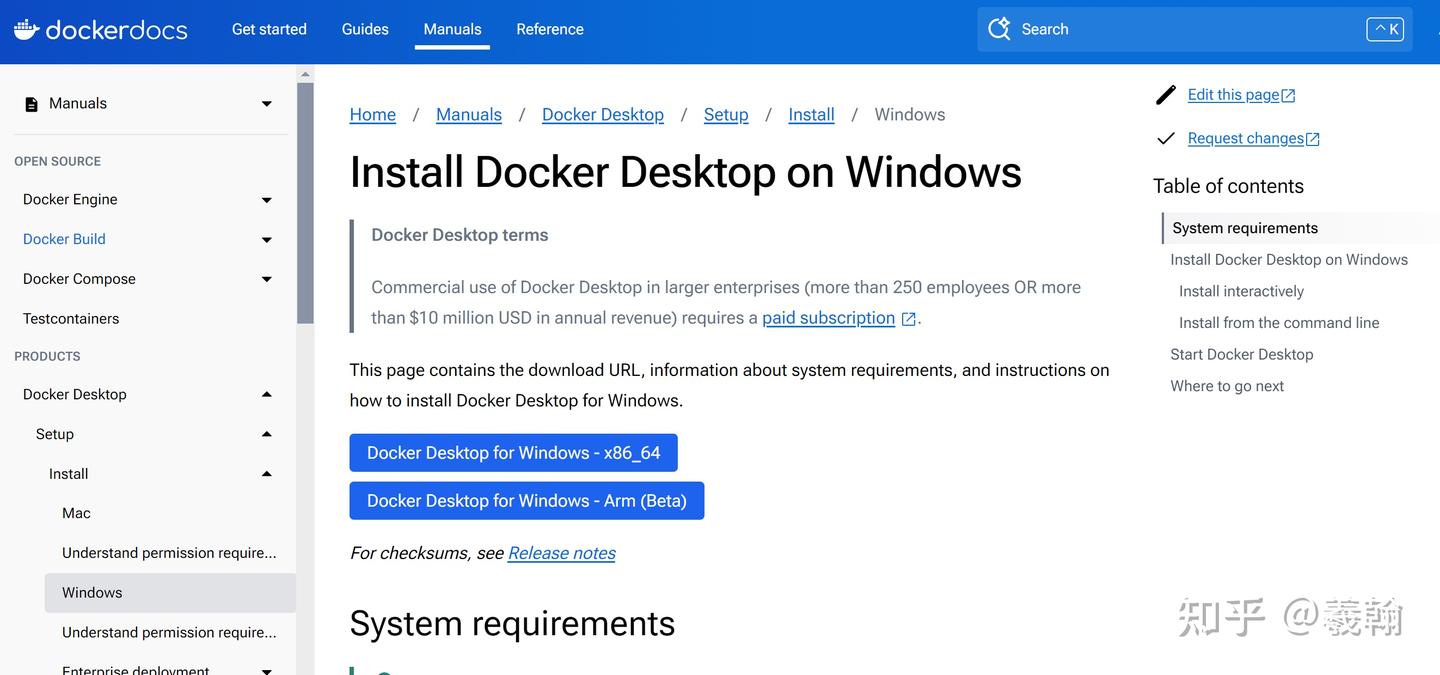Select the Manuals nav tab
The width and height of the screenshot is (1440, 675).
[452, 29]
